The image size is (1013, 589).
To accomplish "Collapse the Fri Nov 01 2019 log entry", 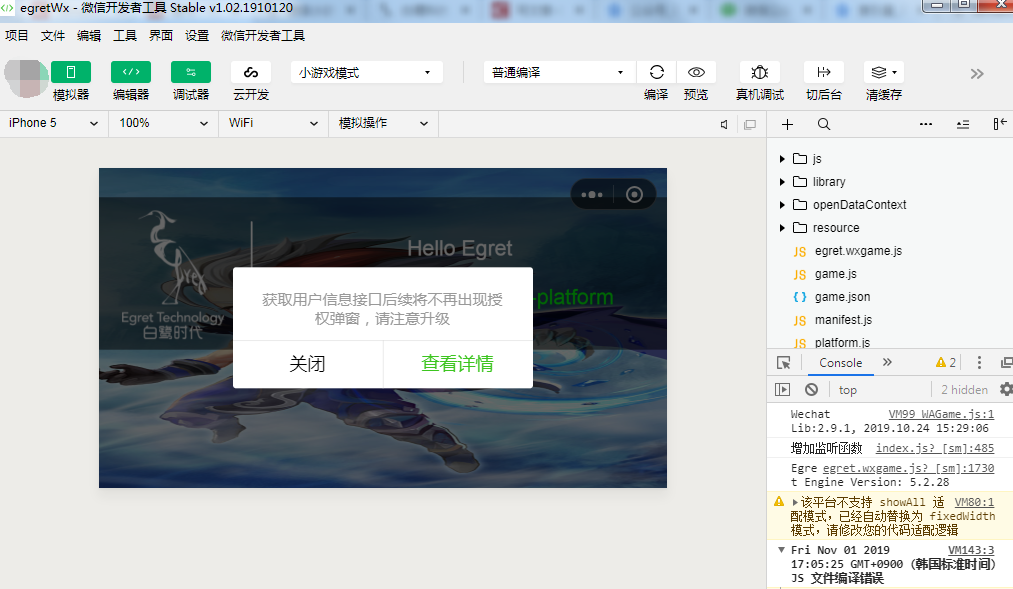I will [781, 550].
